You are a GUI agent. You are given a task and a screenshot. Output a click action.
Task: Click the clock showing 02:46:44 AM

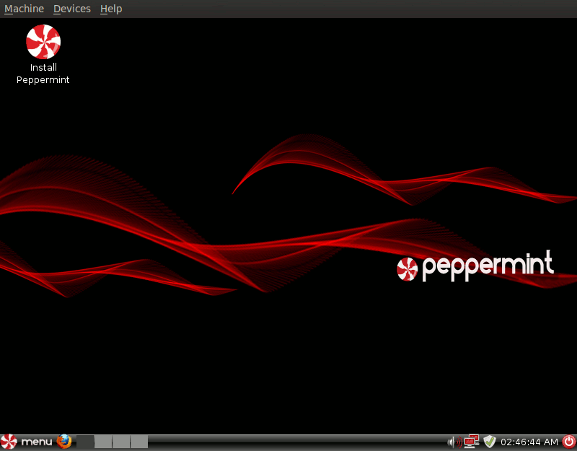(530, 442)
